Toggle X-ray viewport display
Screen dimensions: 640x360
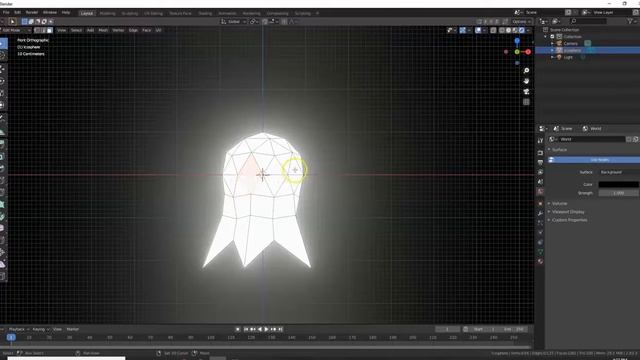(x=493, y=30)
